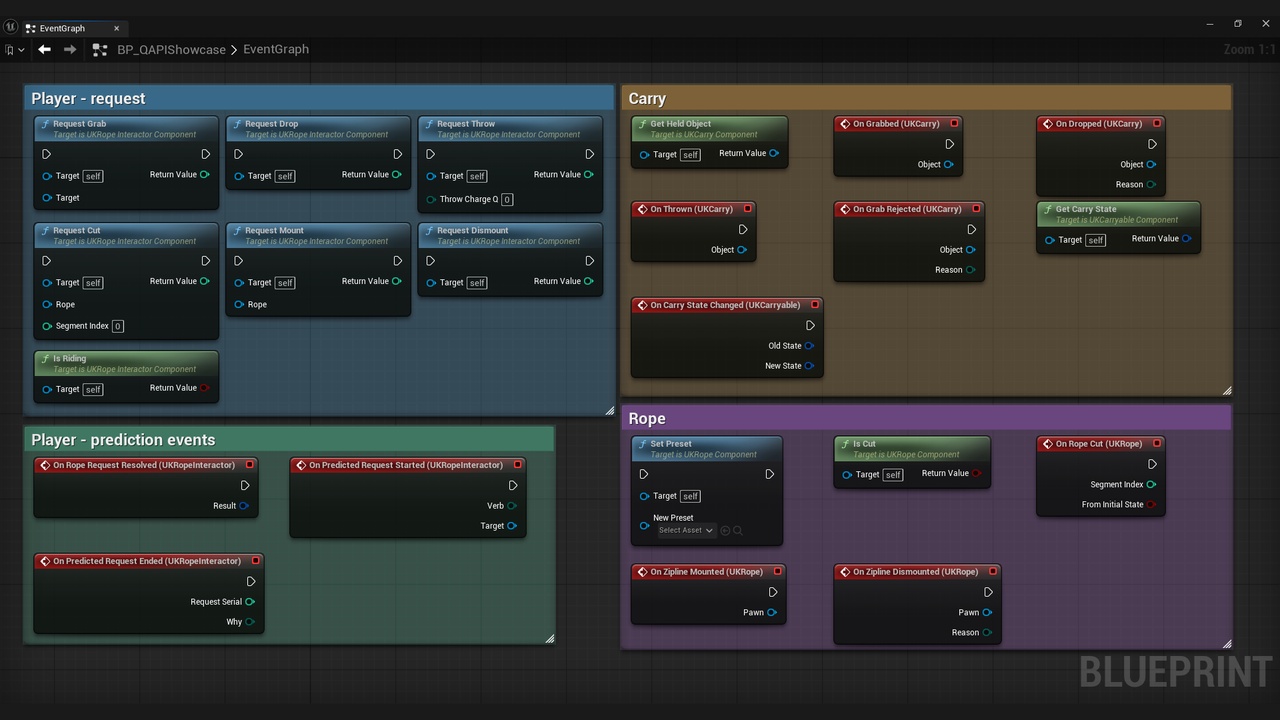
Task: Click the Request Grab Return Value pin
Action: coord(204,174)
